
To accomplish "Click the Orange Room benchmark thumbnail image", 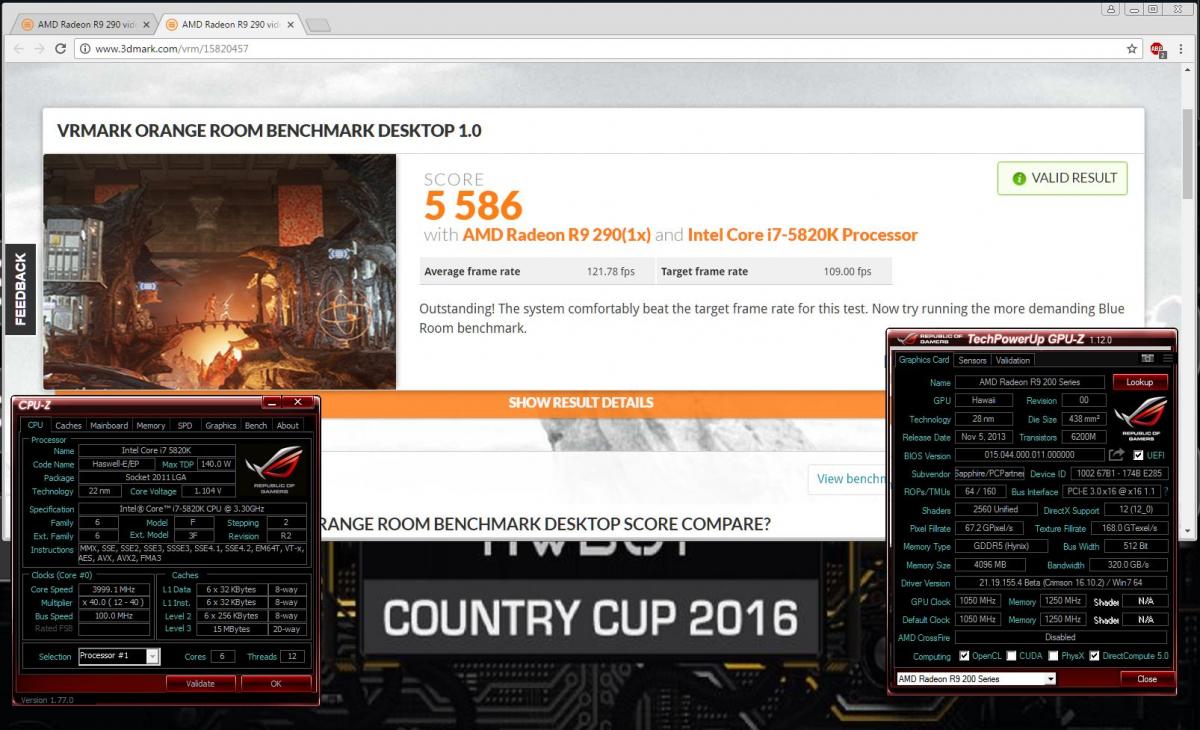I will [220, 271].
